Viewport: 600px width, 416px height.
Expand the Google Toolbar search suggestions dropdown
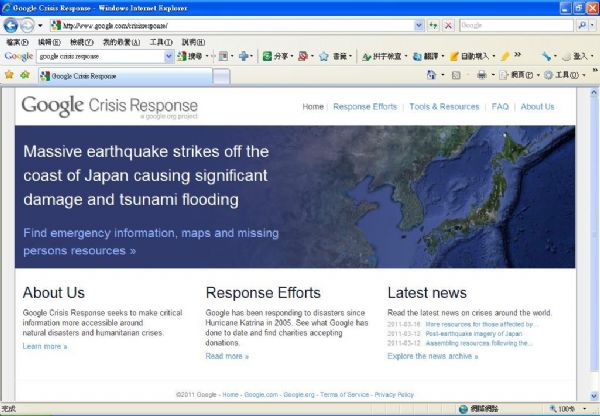pyautogui.click(x=169, y=56)
